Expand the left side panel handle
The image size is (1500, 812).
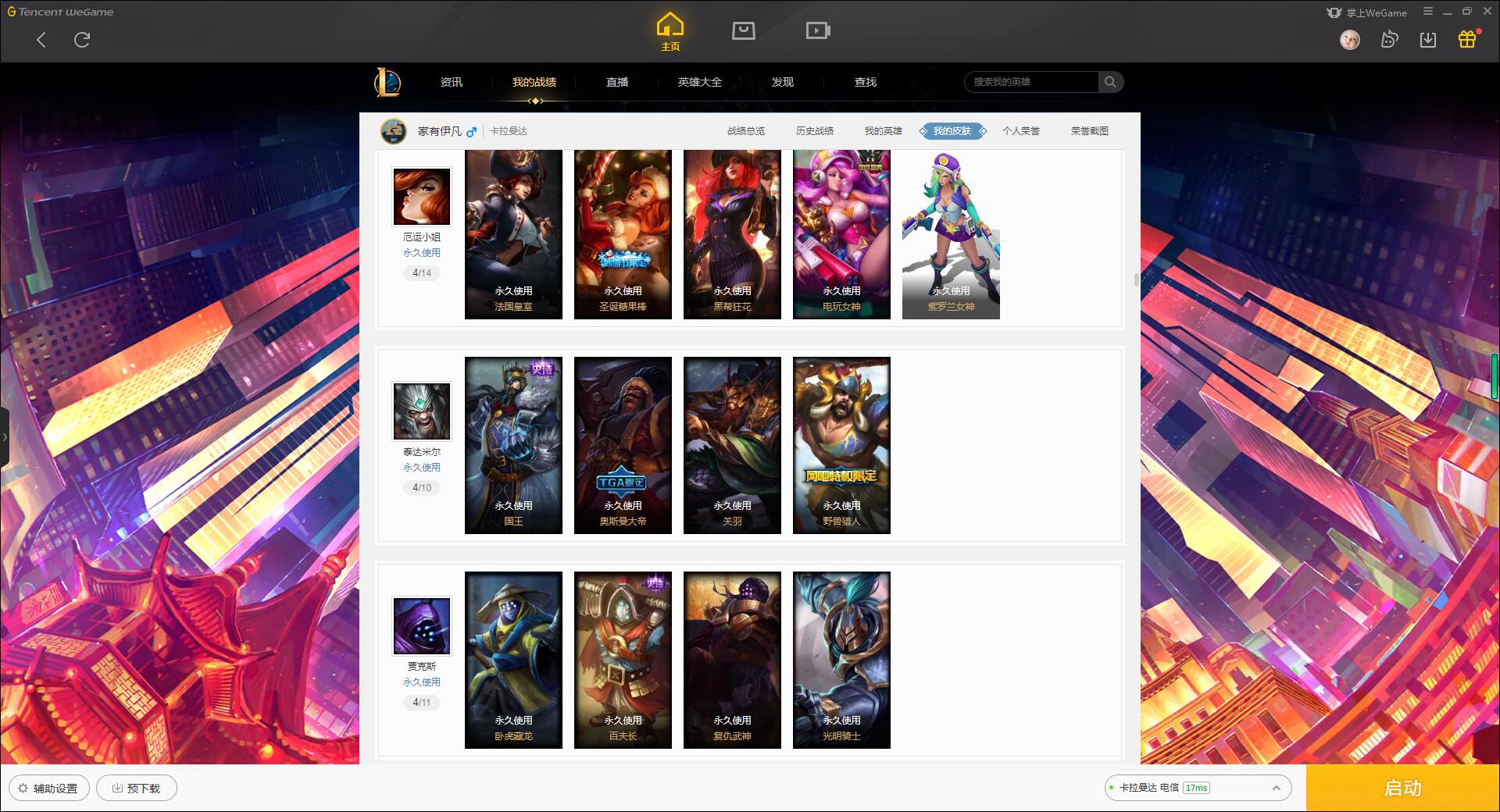tap(4, 437)
